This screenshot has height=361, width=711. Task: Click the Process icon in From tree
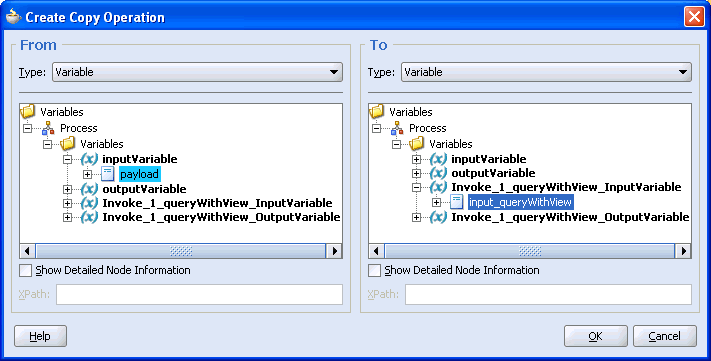tap(48, 128)
